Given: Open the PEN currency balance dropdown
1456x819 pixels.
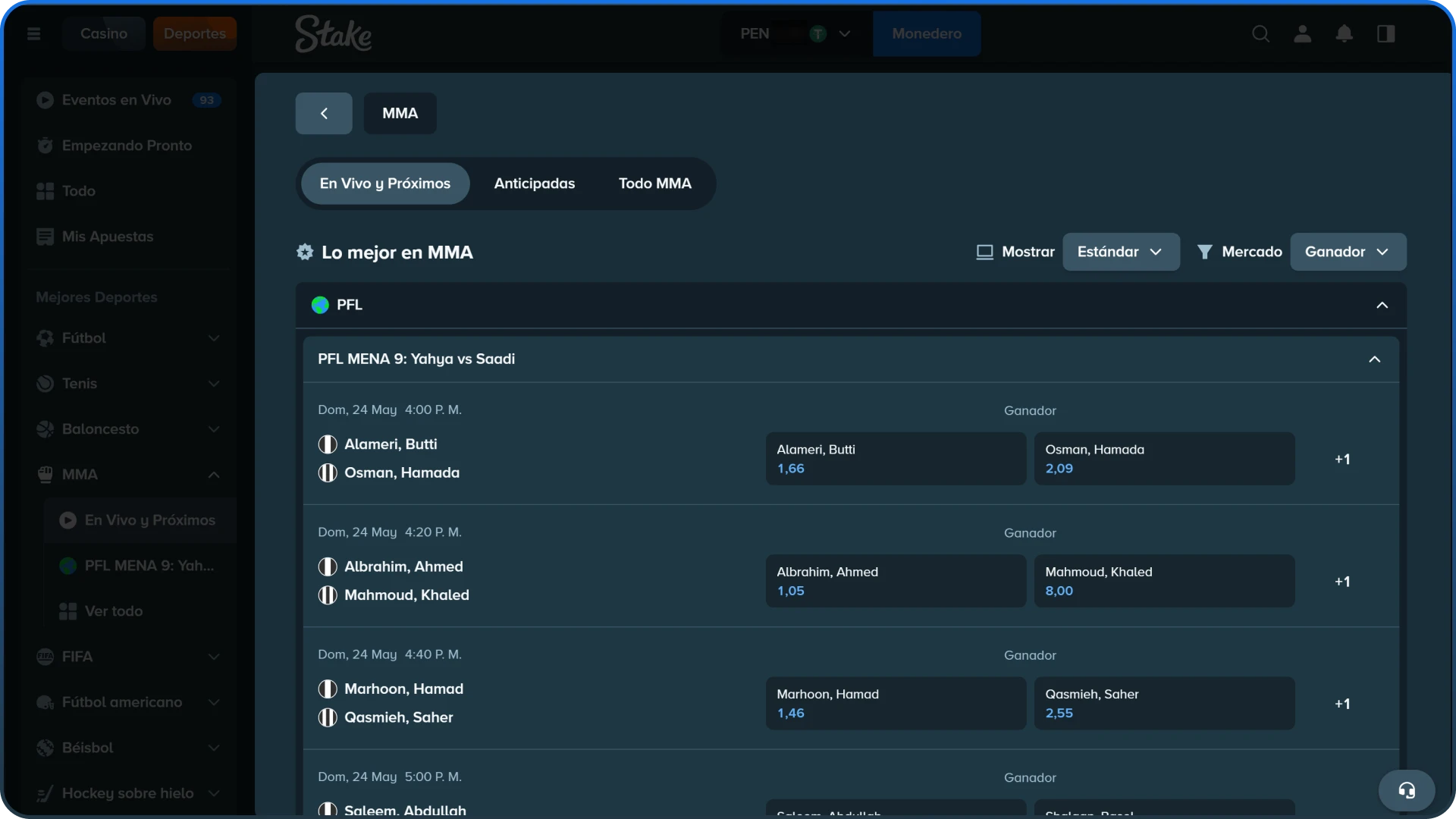Looking at the screenshot, I should point(796,33).
